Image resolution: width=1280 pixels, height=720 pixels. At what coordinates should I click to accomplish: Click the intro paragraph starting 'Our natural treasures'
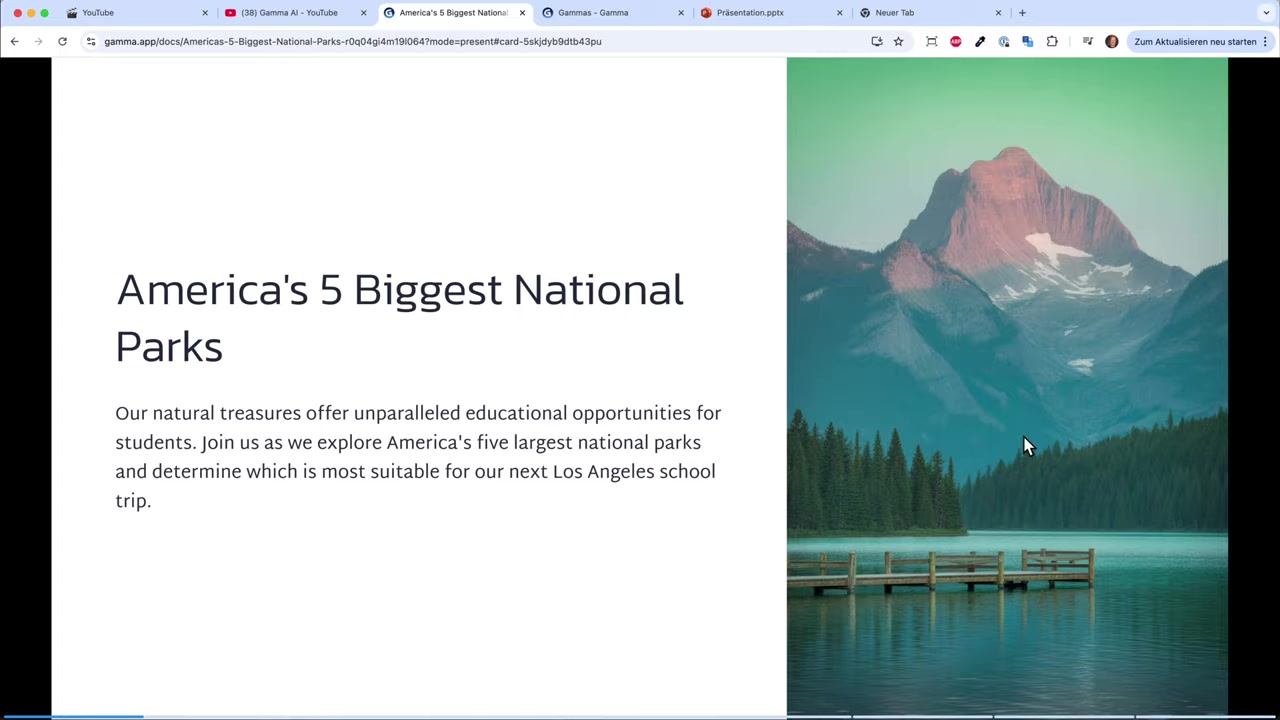click(418, 457)
